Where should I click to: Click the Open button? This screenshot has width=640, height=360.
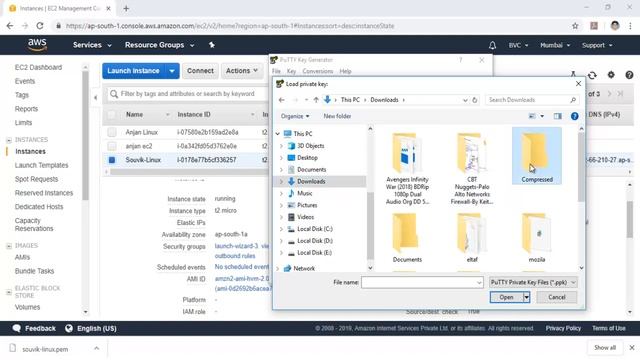507,297
